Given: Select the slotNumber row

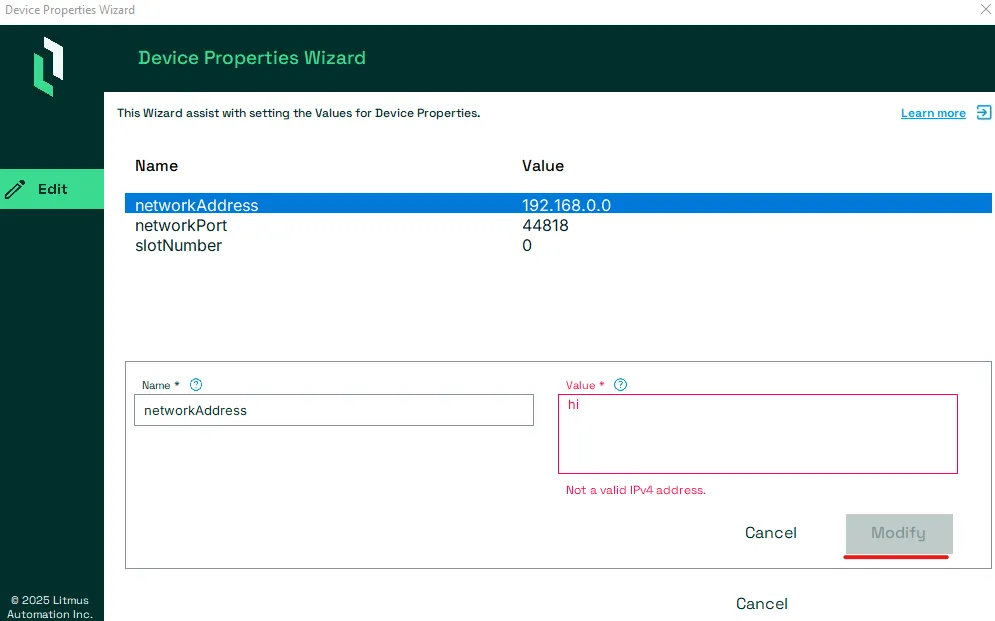Looking at the screenshot, I should pyautogui.click(x=558, y=245).
